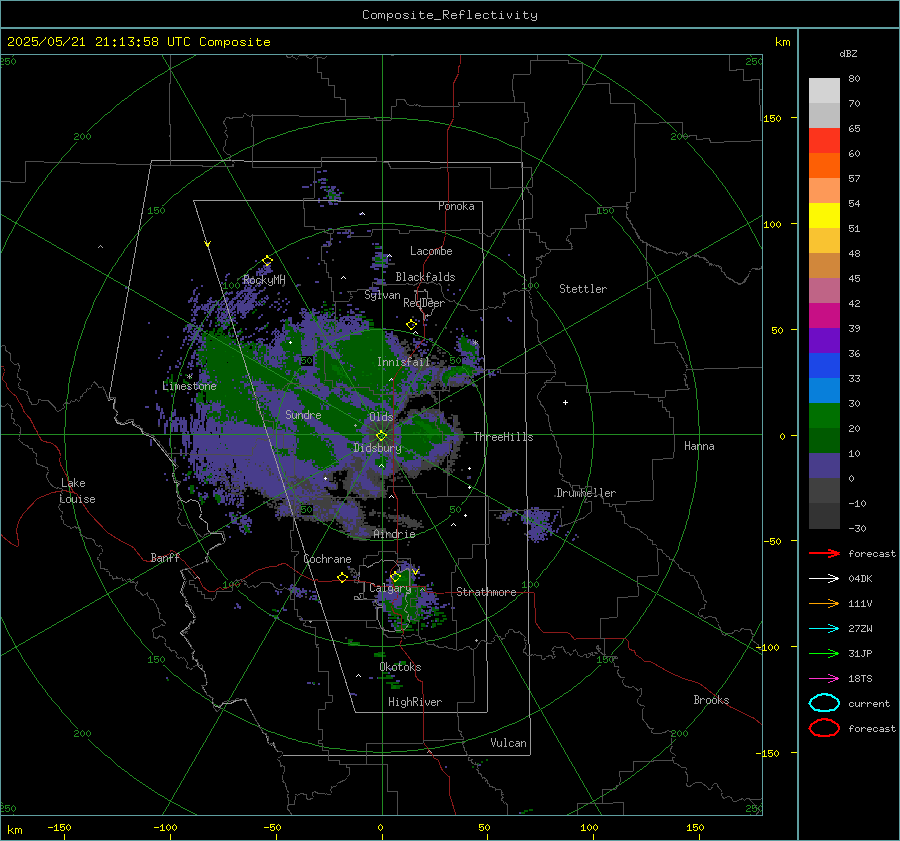Click the yellow diamond marker above Calgary
The image size is (900, 841).
tap(395, 576)
